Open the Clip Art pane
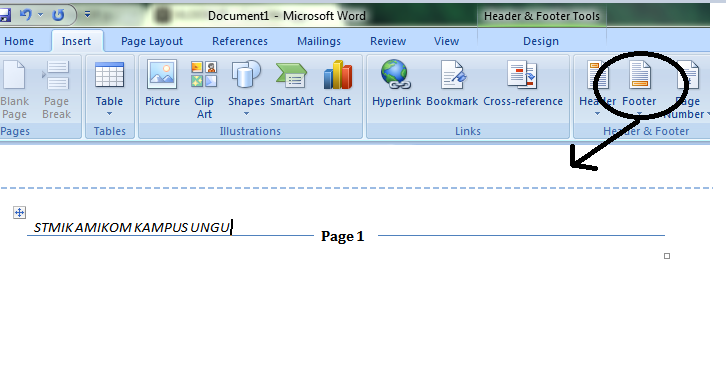The height and width of the screenshot is (371, 726). click(x=204, y=90)
